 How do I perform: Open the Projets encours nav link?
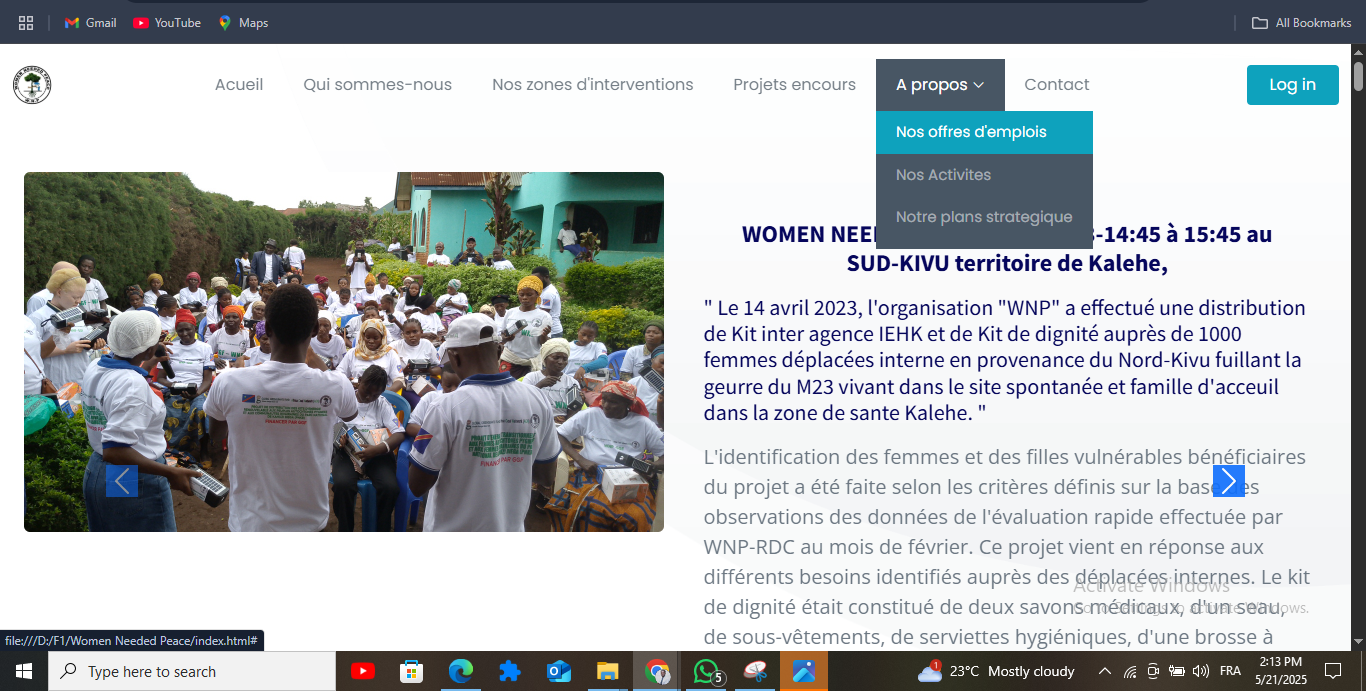[795, 85]
